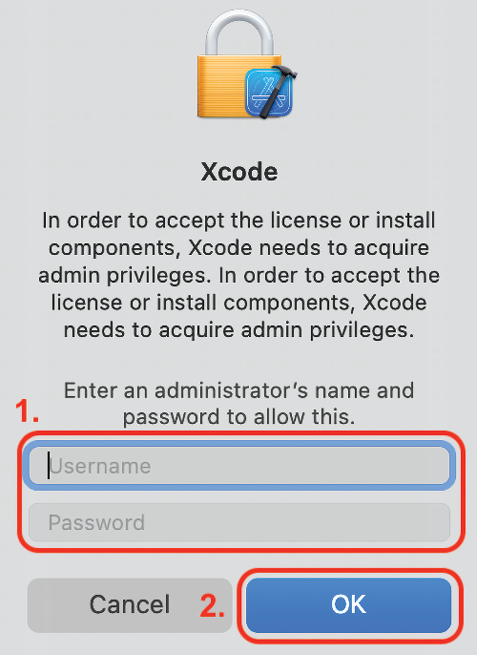Screen dimensions: 477x655
Task: Click the Password placeholder text
Action: (96, 522)
